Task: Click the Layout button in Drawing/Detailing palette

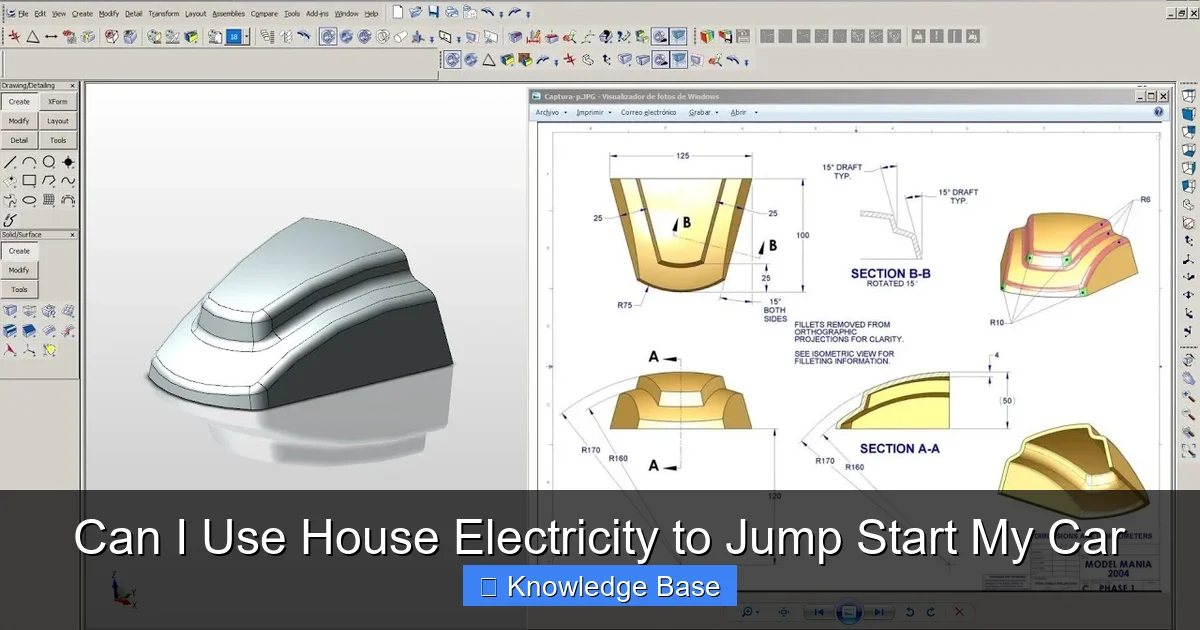Action: point(58,121)
